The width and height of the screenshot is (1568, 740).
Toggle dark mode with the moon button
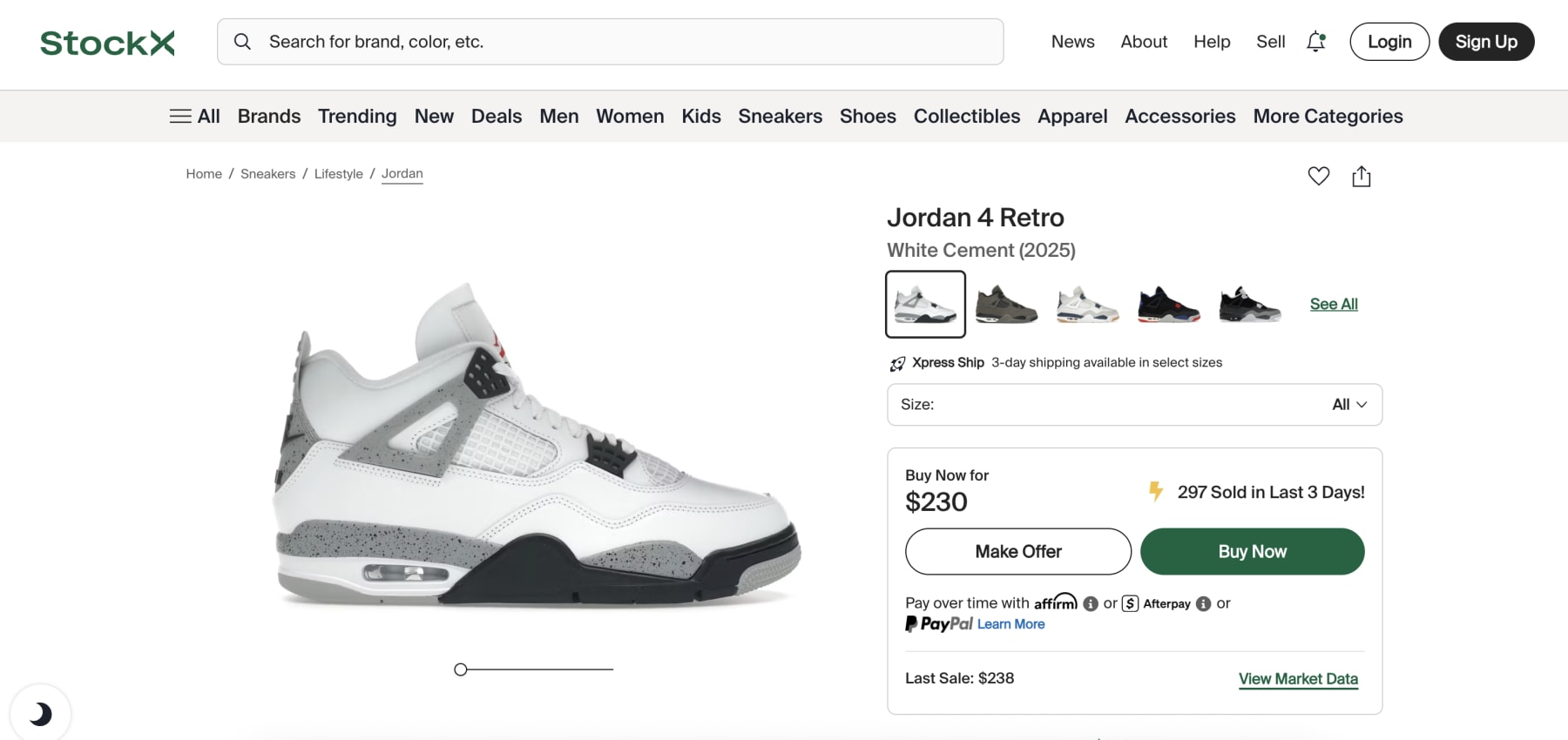click(40, 714)
